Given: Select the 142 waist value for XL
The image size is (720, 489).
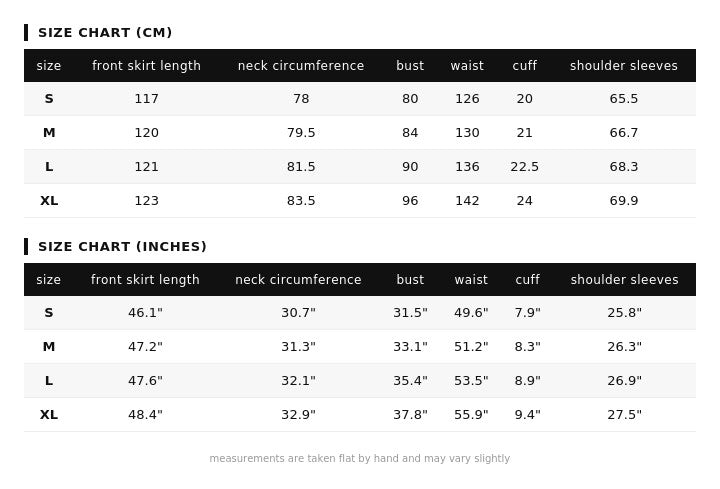Looking at the screenshot, I should (x=467, y=201).
